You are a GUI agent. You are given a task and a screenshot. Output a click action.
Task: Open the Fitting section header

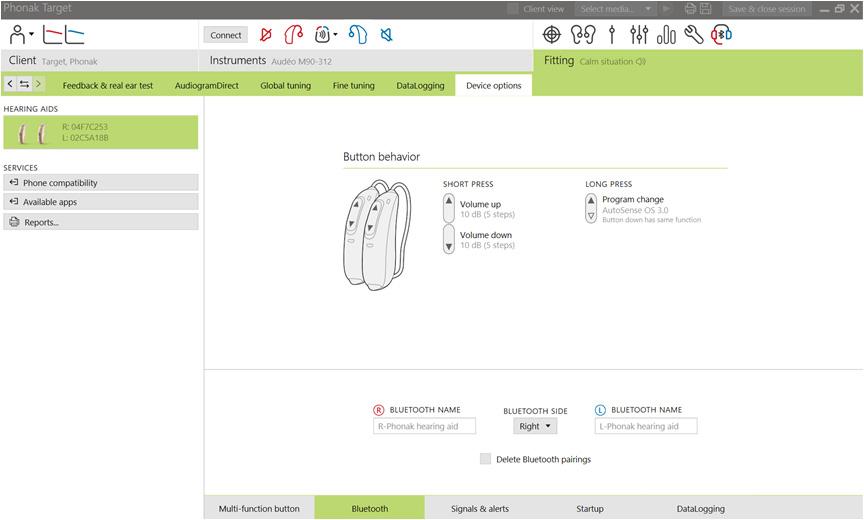[698, 61]
